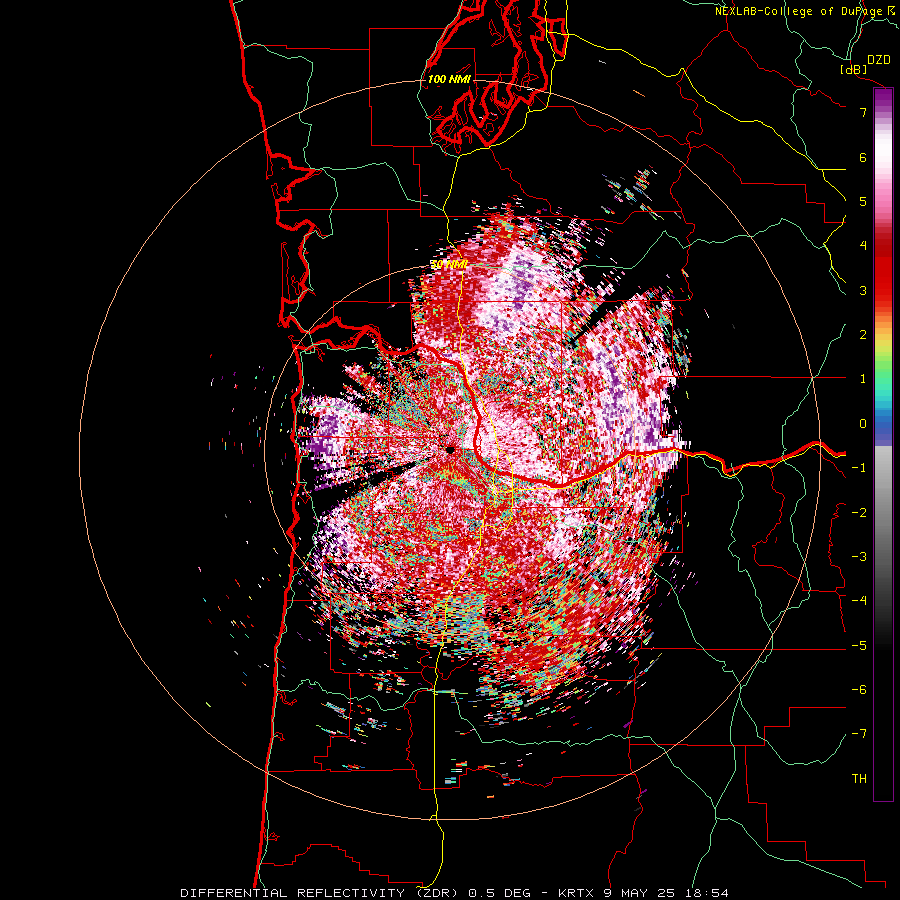
Task: Click the color scale value -6
Action: pos(859,690)
